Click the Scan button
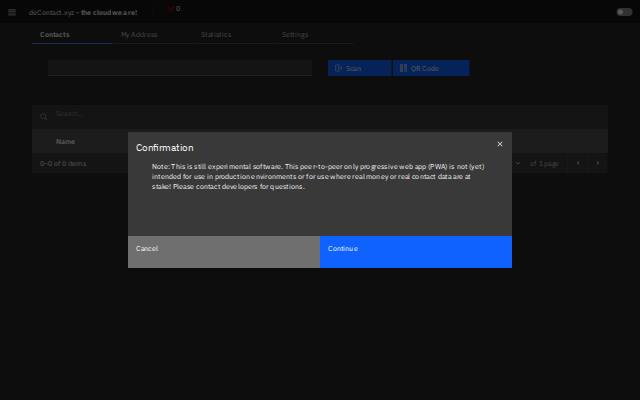The width and height of the screenshot is (640, 400). [x=360, y=68]
